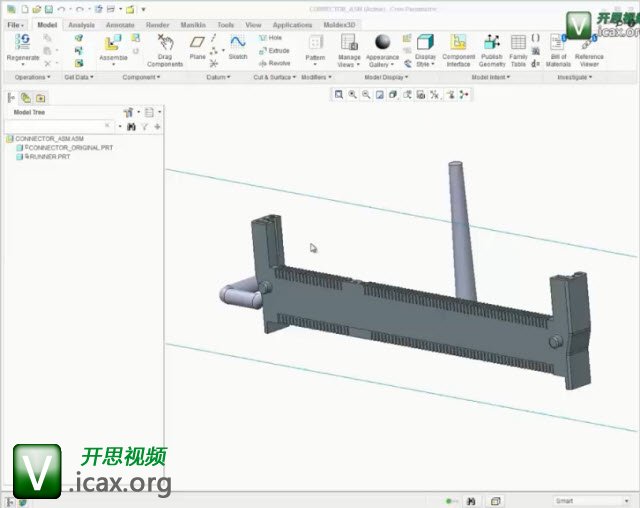Click the Undo arrow in quick access toolbar

click(61, 9)
